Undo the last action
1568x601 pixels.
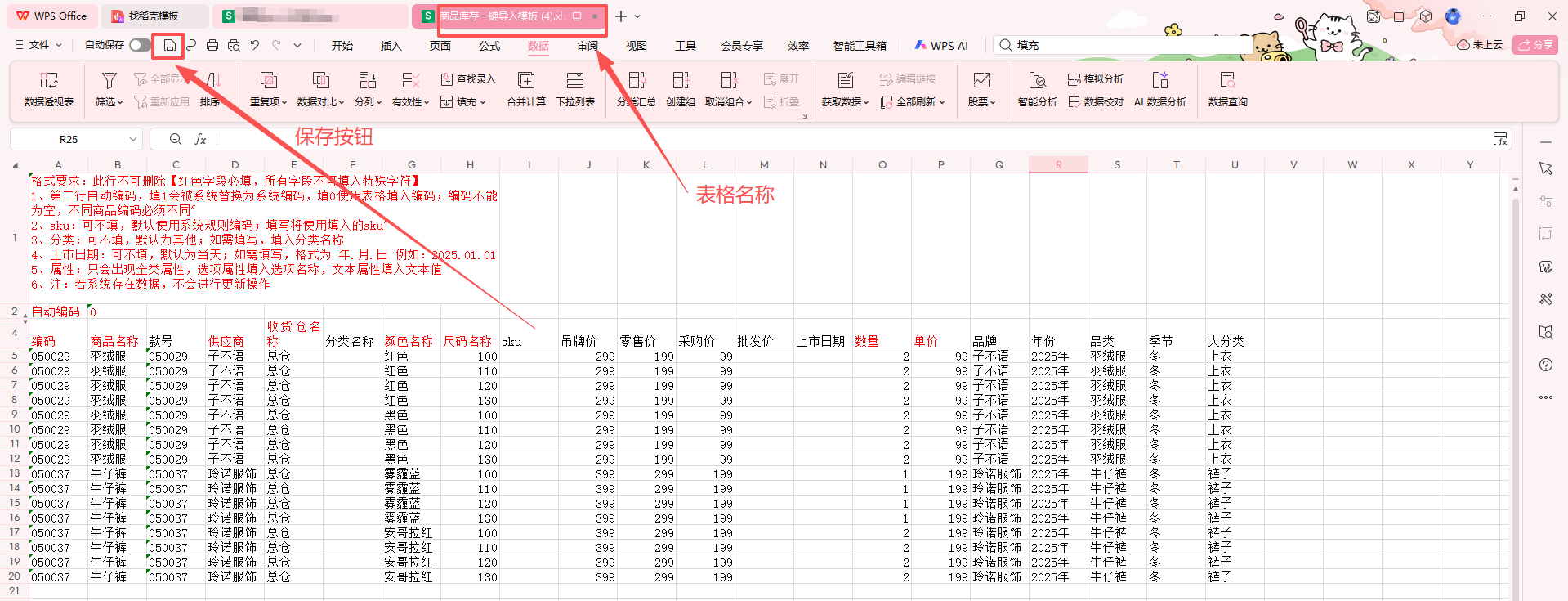point(255,46)
